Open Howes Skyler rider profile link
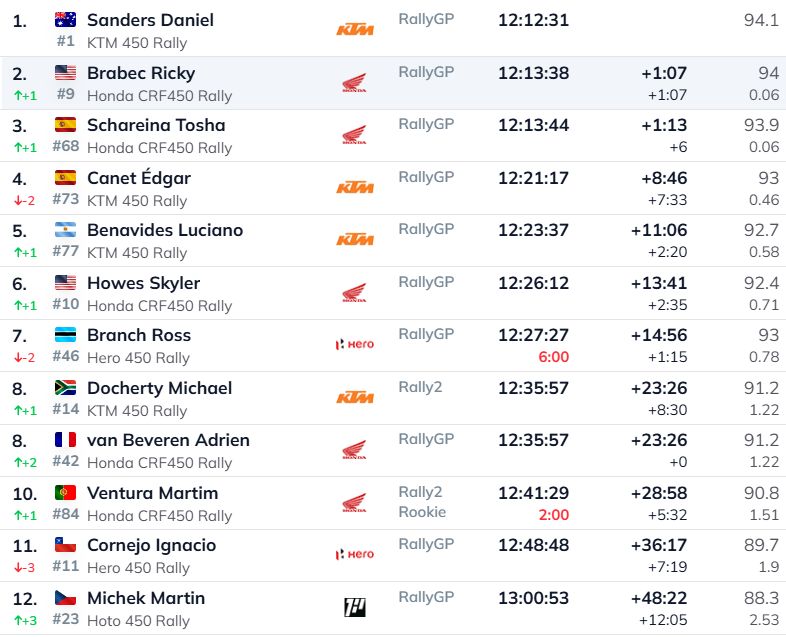The image size is (786, 637). pyautogui.click(x=143, y=283)
